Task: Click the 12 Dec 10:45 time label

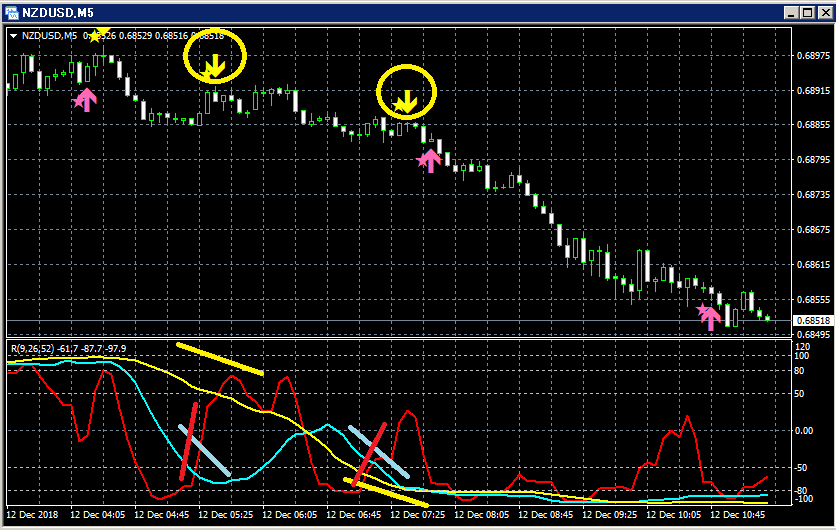Action: pos(737,515)
